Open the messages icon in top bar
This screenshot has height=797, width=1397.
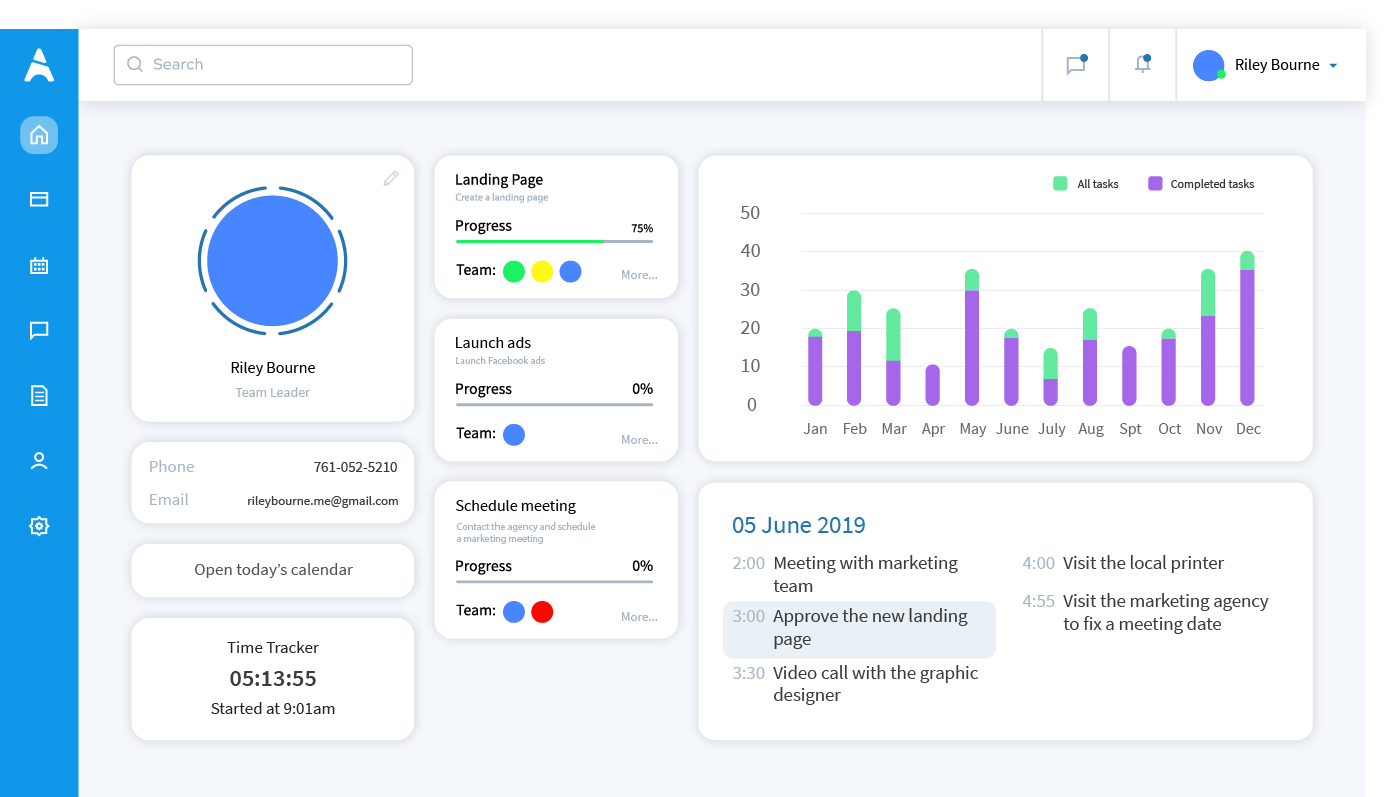1075,66
